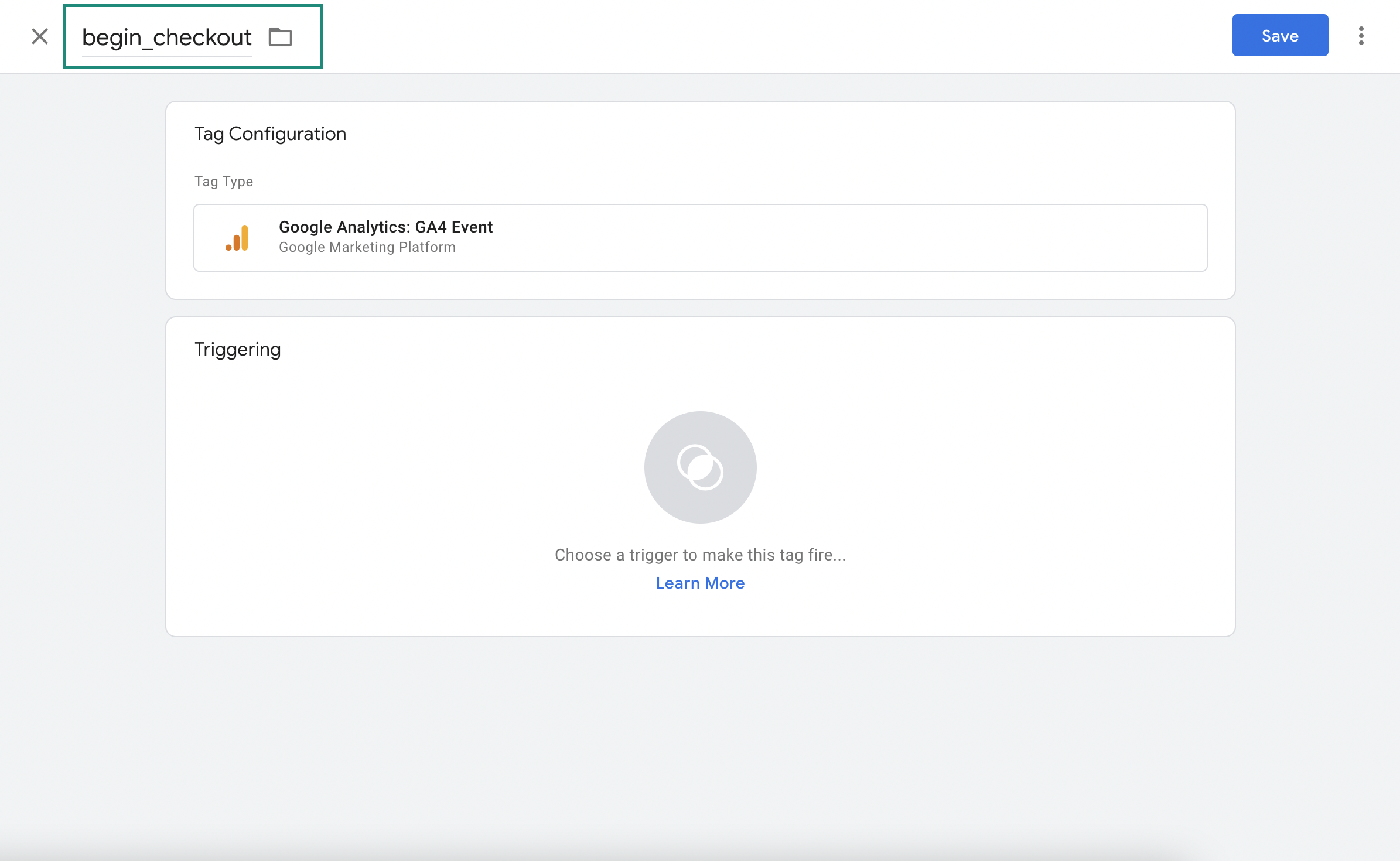The height and width of the screenshot is (861, 1400).
Task: Click the Triggering section heading
Action: [237, 349]
